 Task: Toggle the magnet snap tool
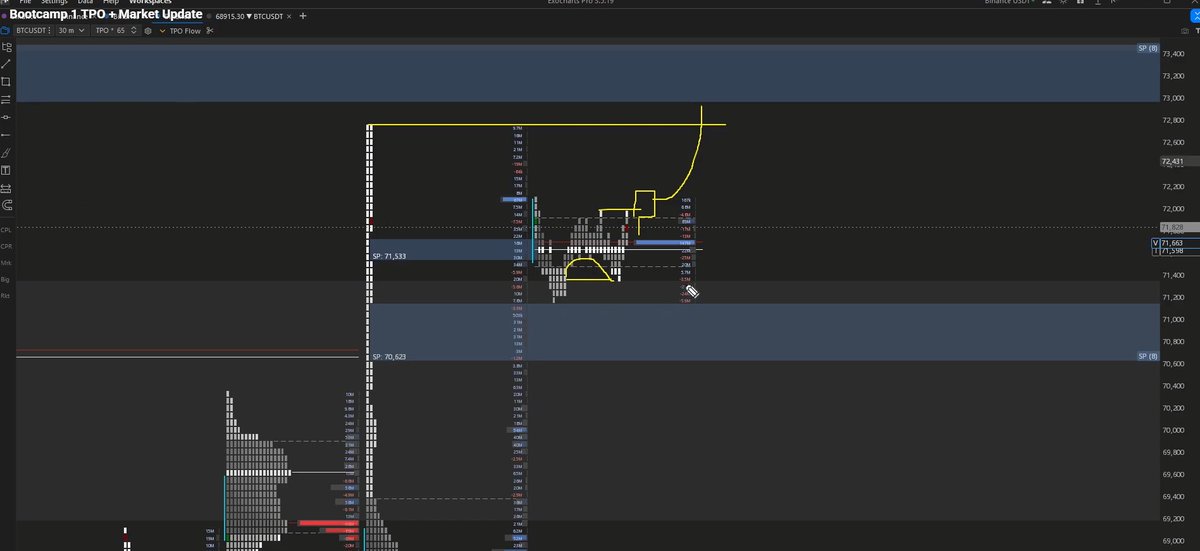(x=6, y=205)
